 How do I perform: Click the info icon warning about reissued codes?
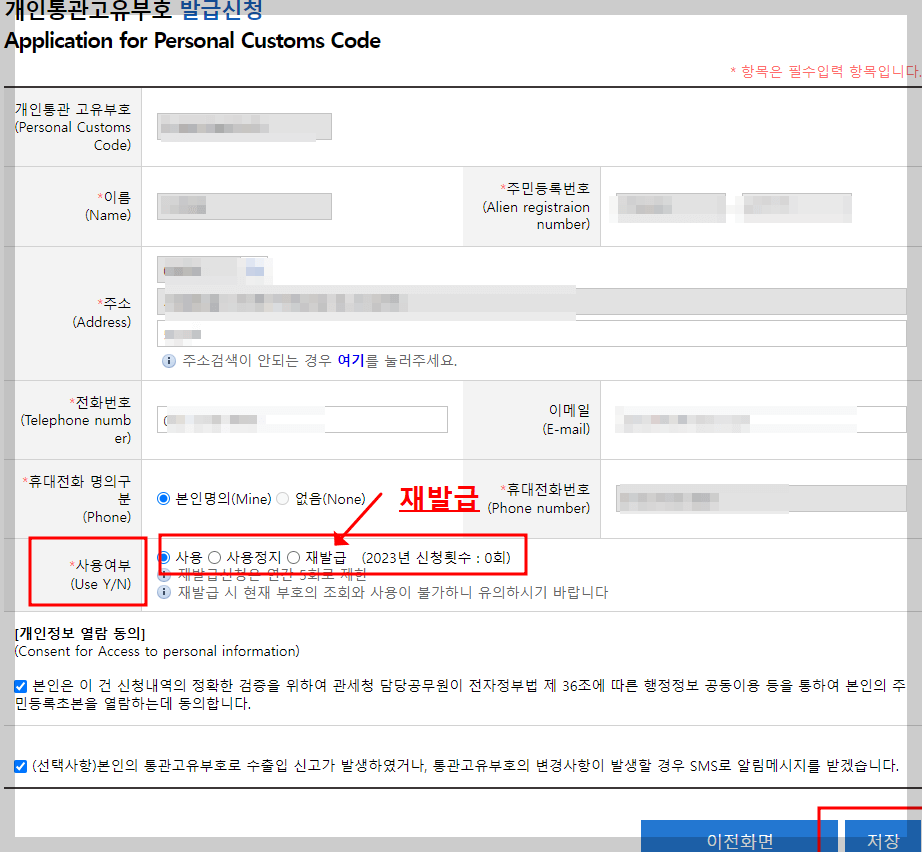pos(162,591)
